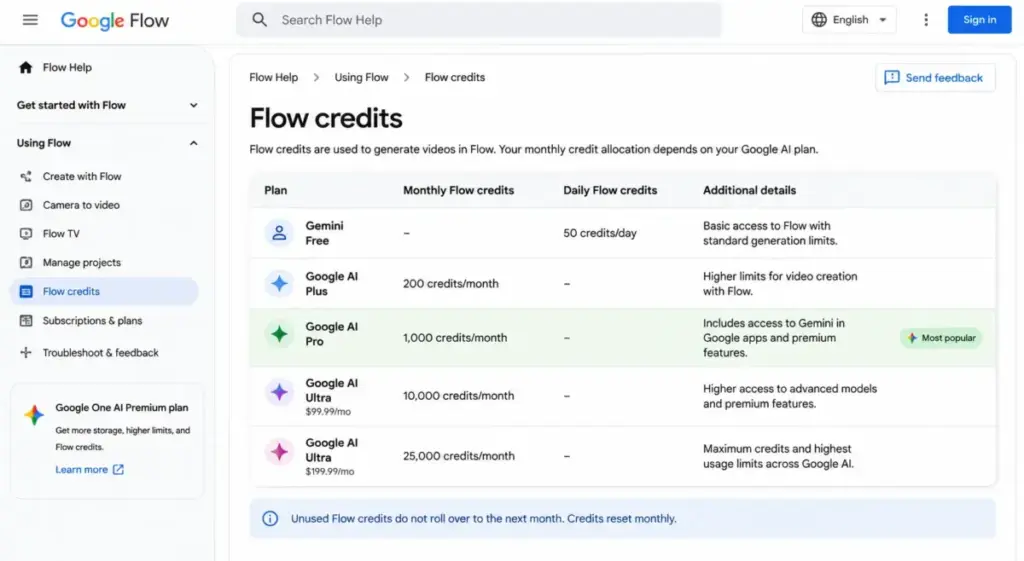Click the Additional details column header
This screenshot has width=1024, height=561.
point(749,191)
